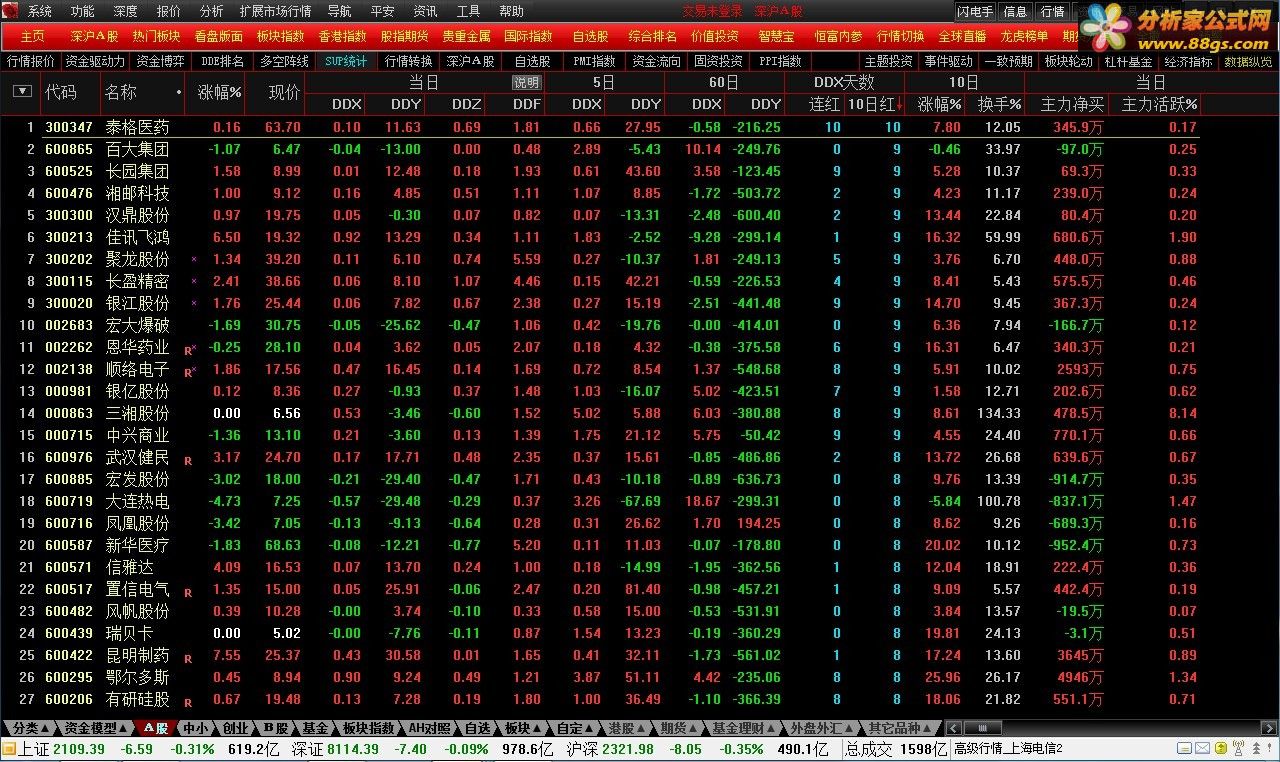The image size is (1280, 762).
Task: Click the 信息 button at top right
Action: point(1015,12)
